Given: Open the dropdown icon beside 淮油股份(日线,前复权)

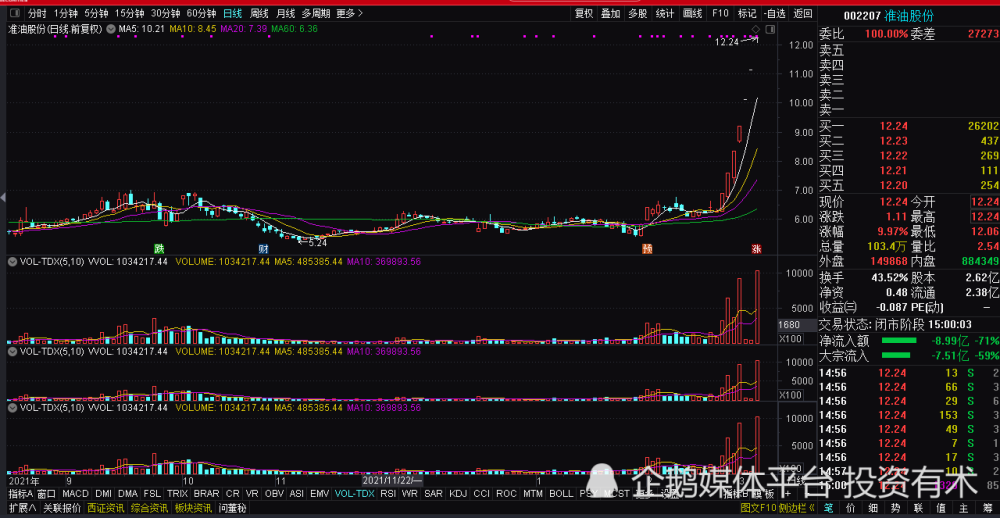Looking at the screenshot, I should pyautogui.click(x=111, y=29).
